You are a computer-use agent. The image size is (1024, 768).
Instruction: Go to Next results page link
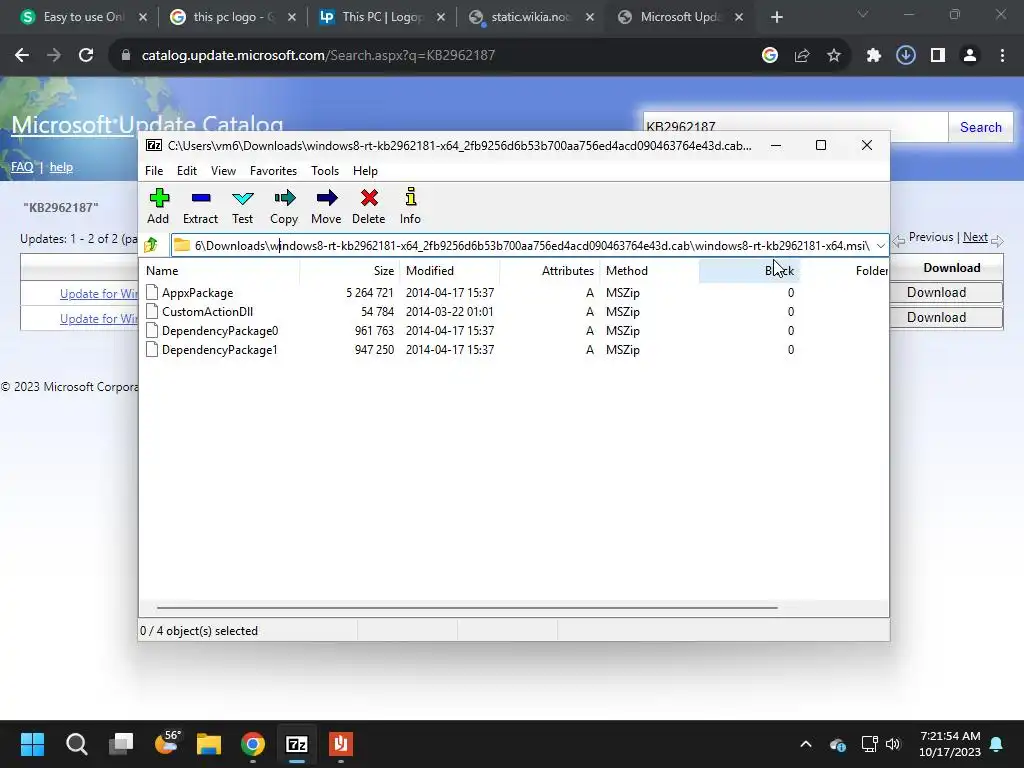coord(975,237)
